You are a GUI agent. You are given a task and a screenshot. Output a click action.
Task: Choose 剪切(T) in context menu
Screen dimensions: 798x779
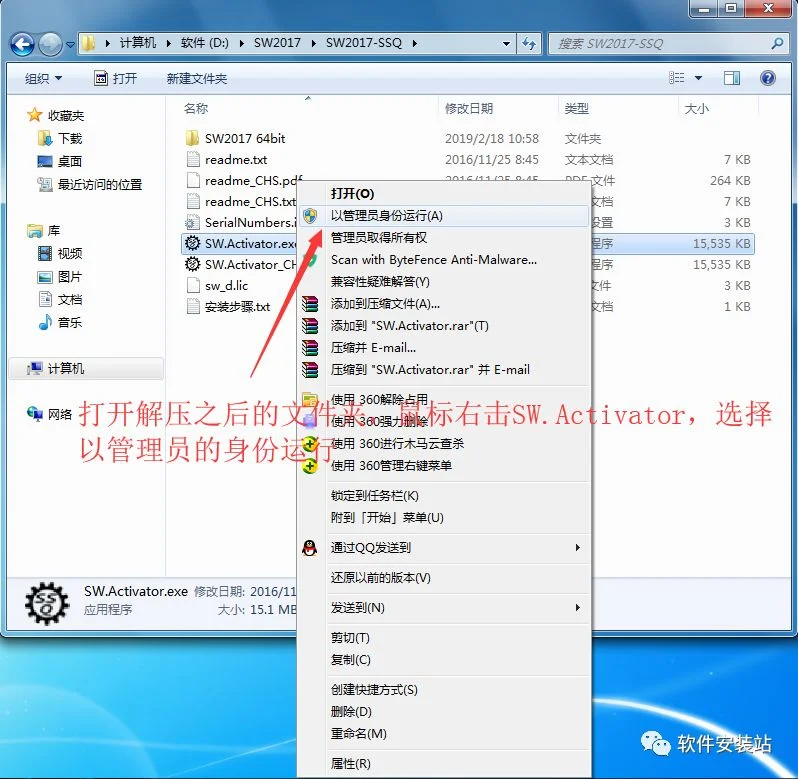tap(444, 638)
